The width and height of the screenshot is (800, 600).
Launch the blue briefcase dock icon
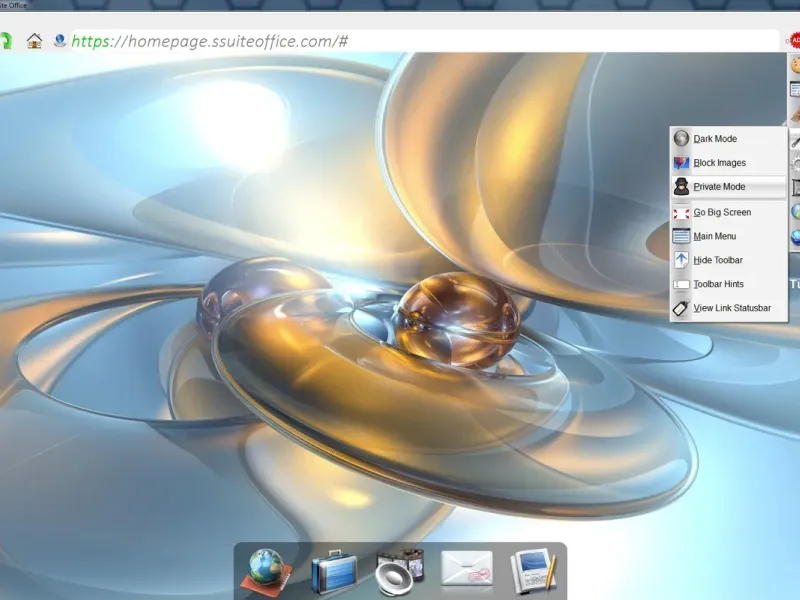pos(333,572)
